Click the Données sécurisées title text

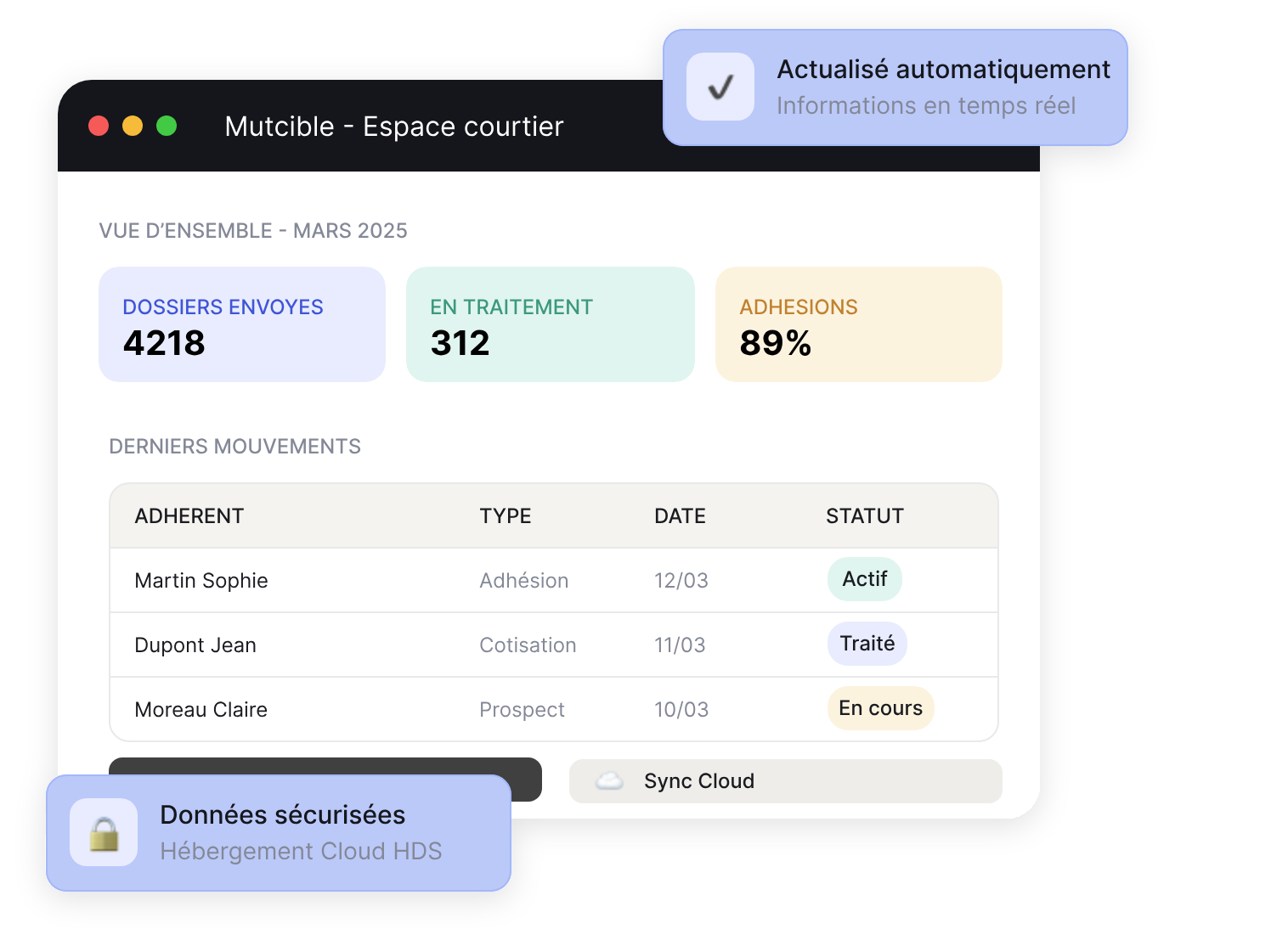283,815
